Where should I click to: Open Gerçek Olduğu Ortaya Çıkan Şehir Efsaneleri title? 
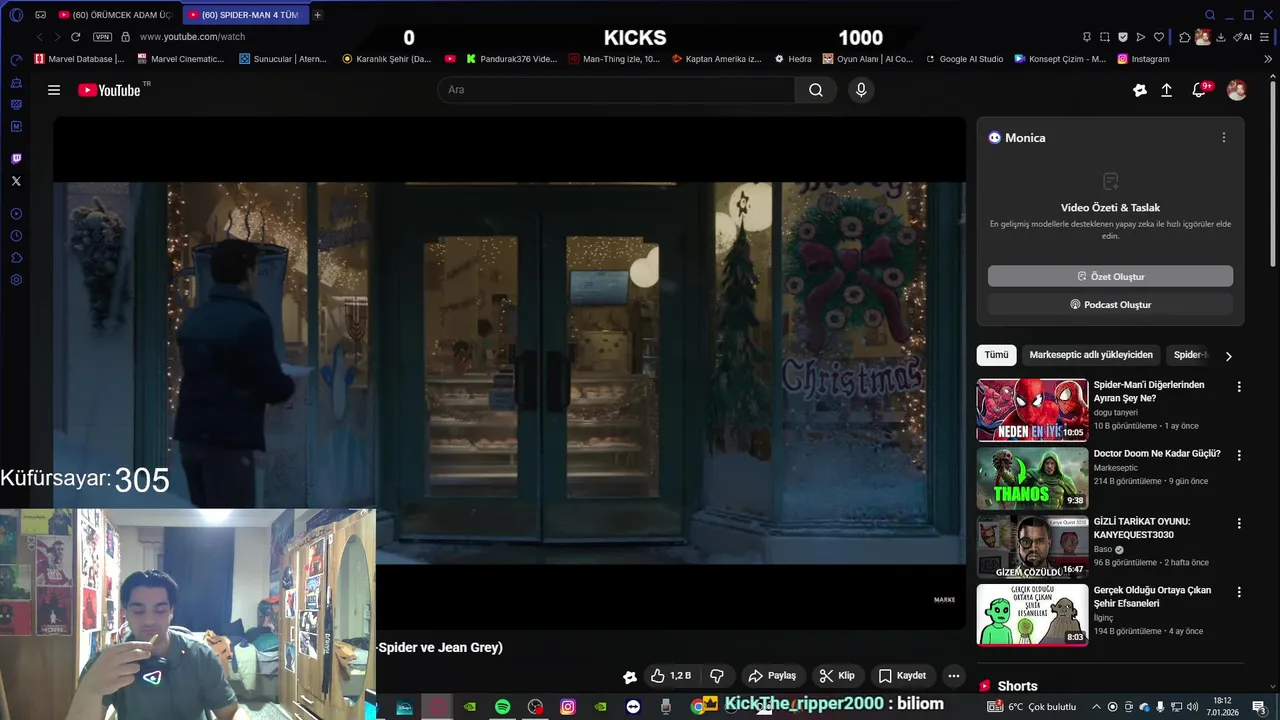click(x=1152, y=597)
